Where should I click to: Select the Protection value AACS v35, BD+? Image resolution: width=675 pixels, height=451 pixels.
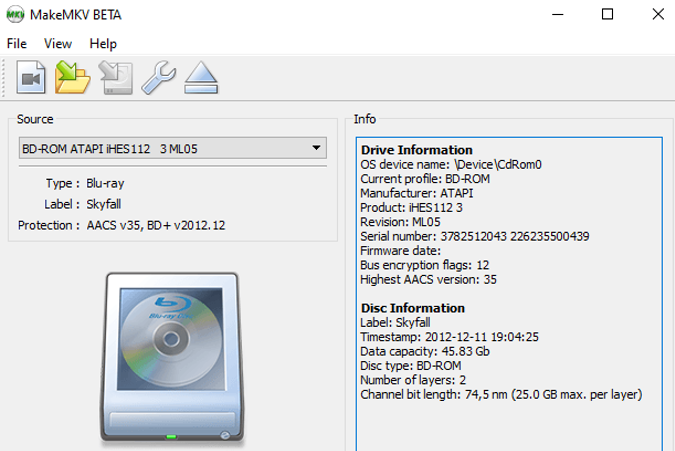coord(156,225)
